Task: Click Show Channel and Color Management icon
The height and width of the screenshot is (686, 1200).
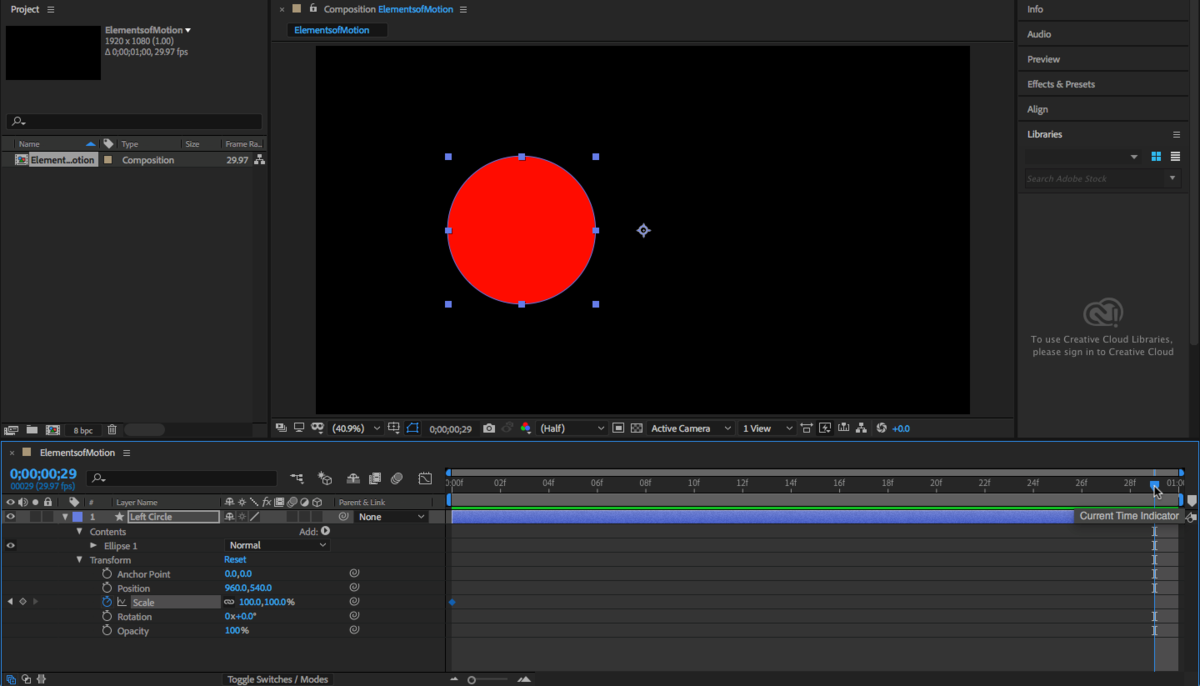Action: (525, 428)
